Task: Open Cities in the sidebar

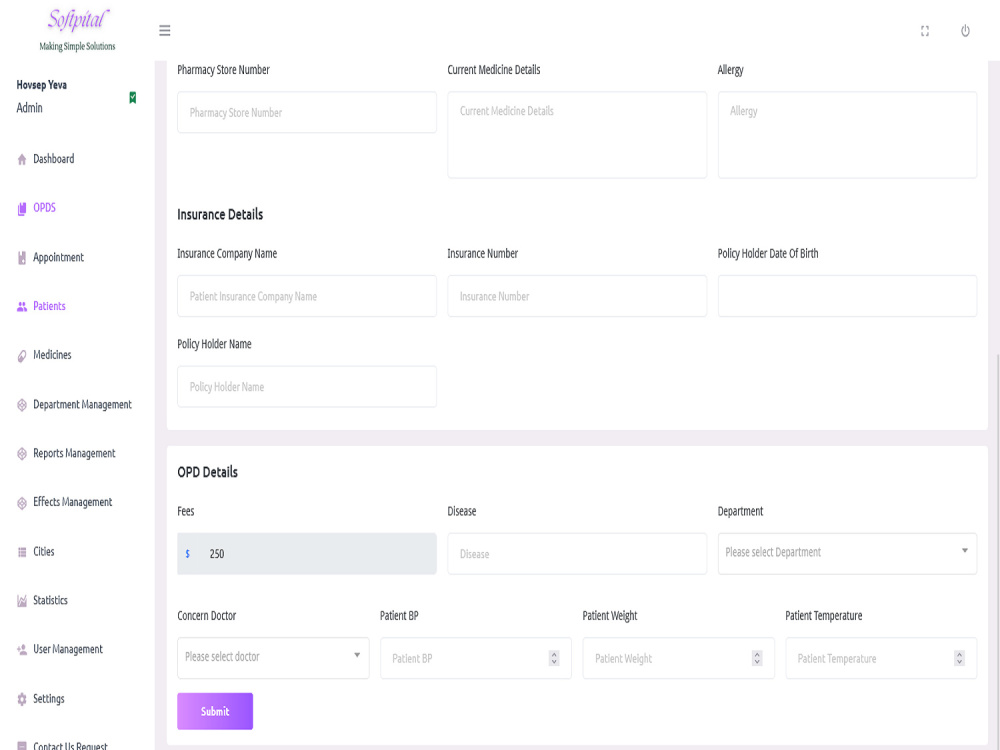Action: tap(43, 552)
